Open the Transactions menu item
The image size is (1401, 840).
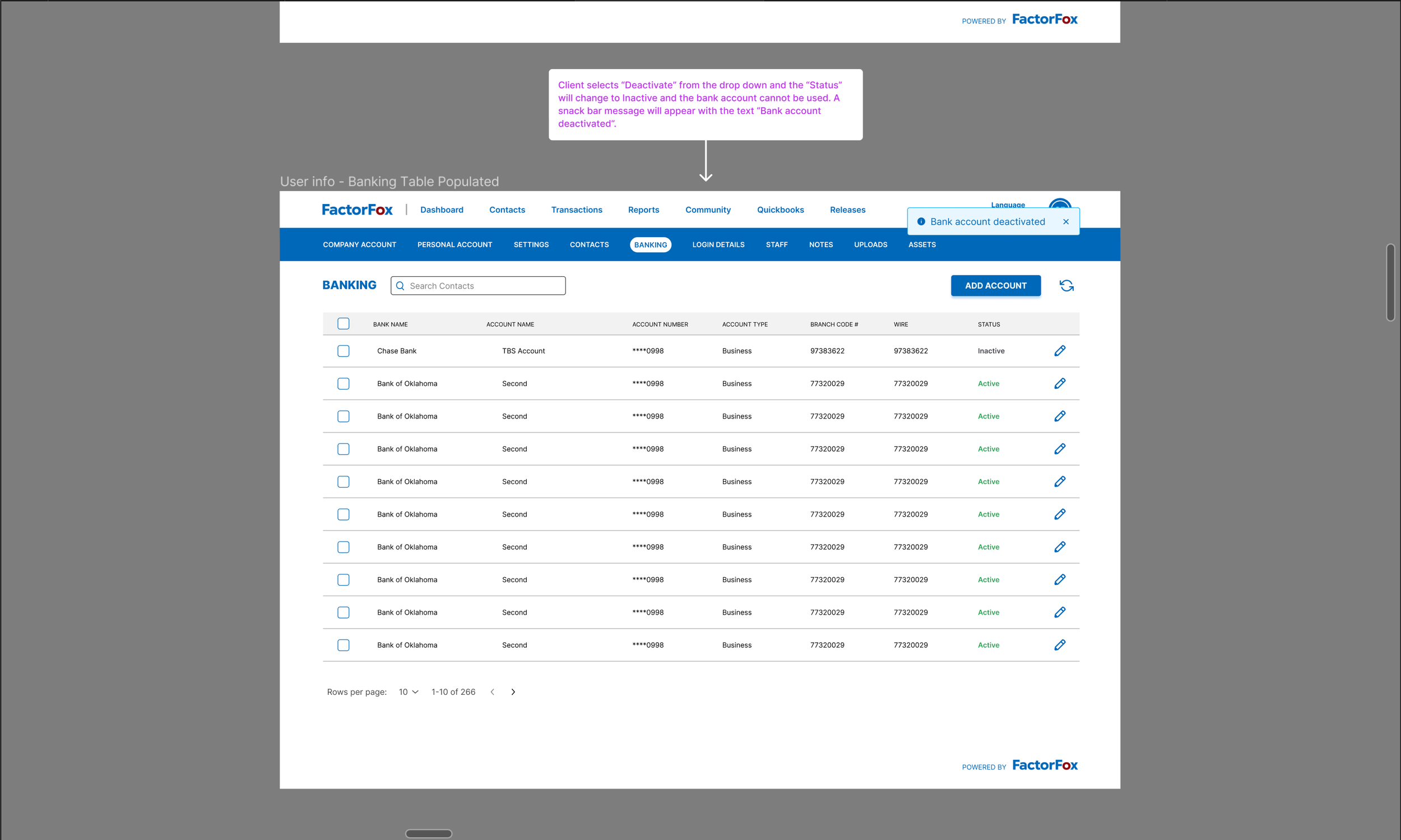pos(576,210)
